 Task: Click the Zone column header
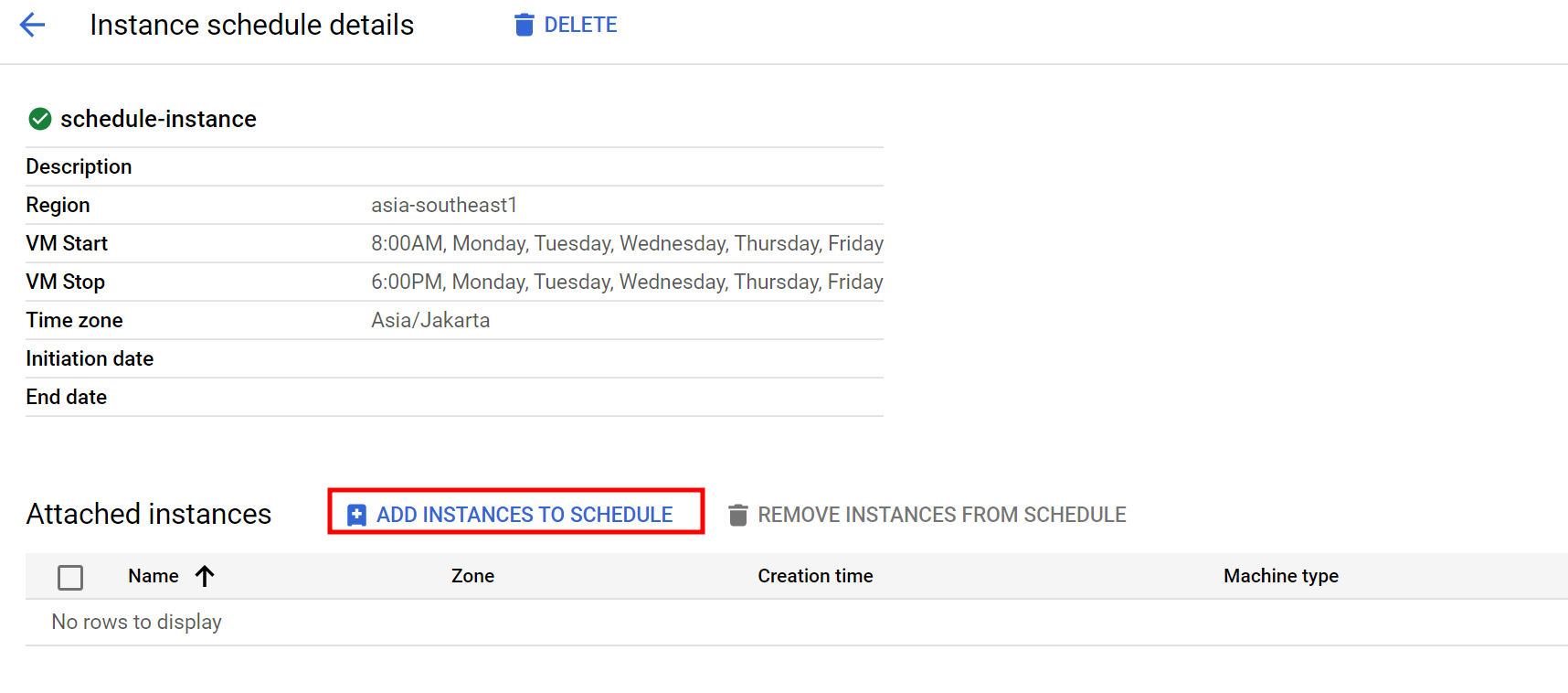click(x=472, y=576)
